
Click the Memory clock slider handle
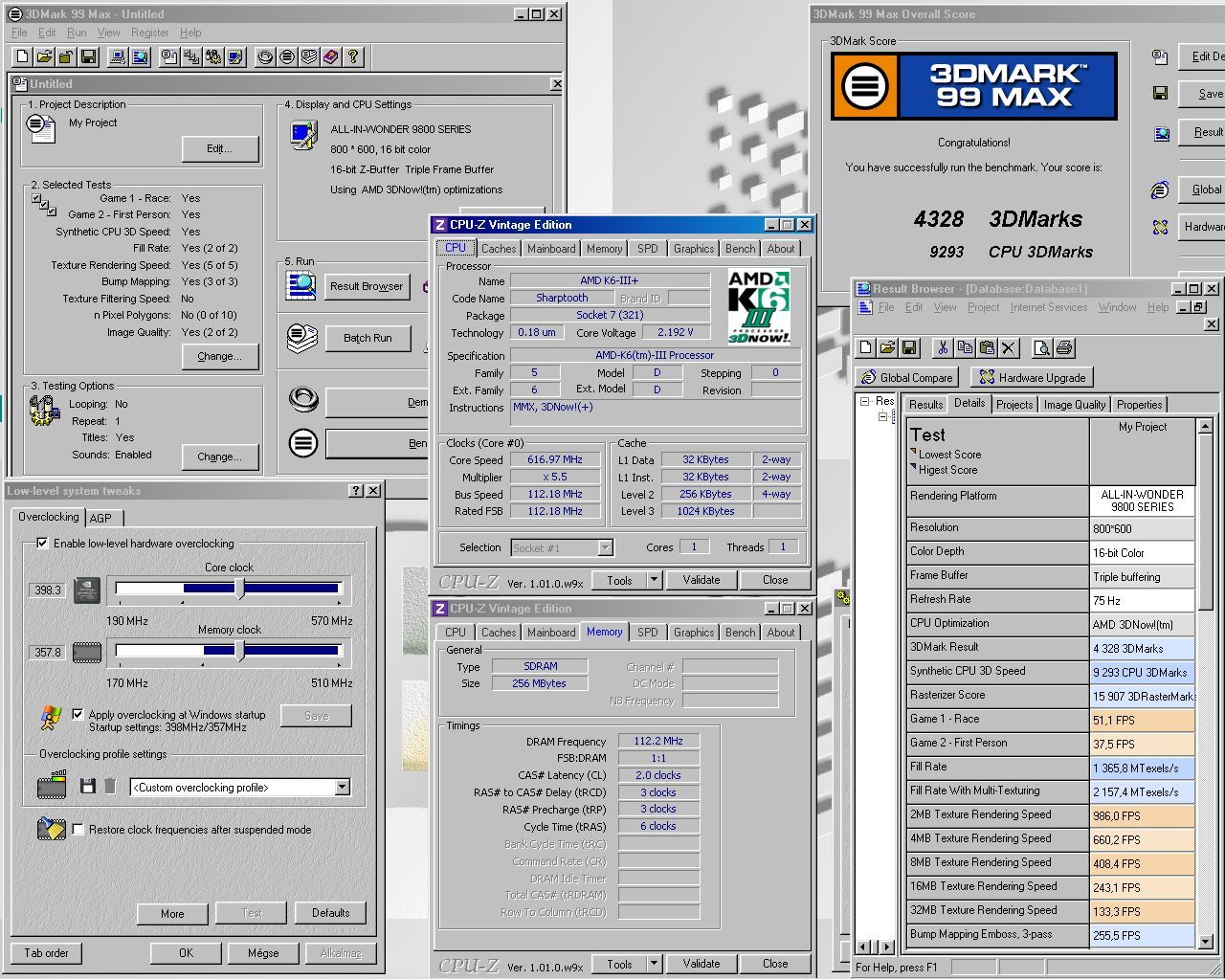(239, 651)
